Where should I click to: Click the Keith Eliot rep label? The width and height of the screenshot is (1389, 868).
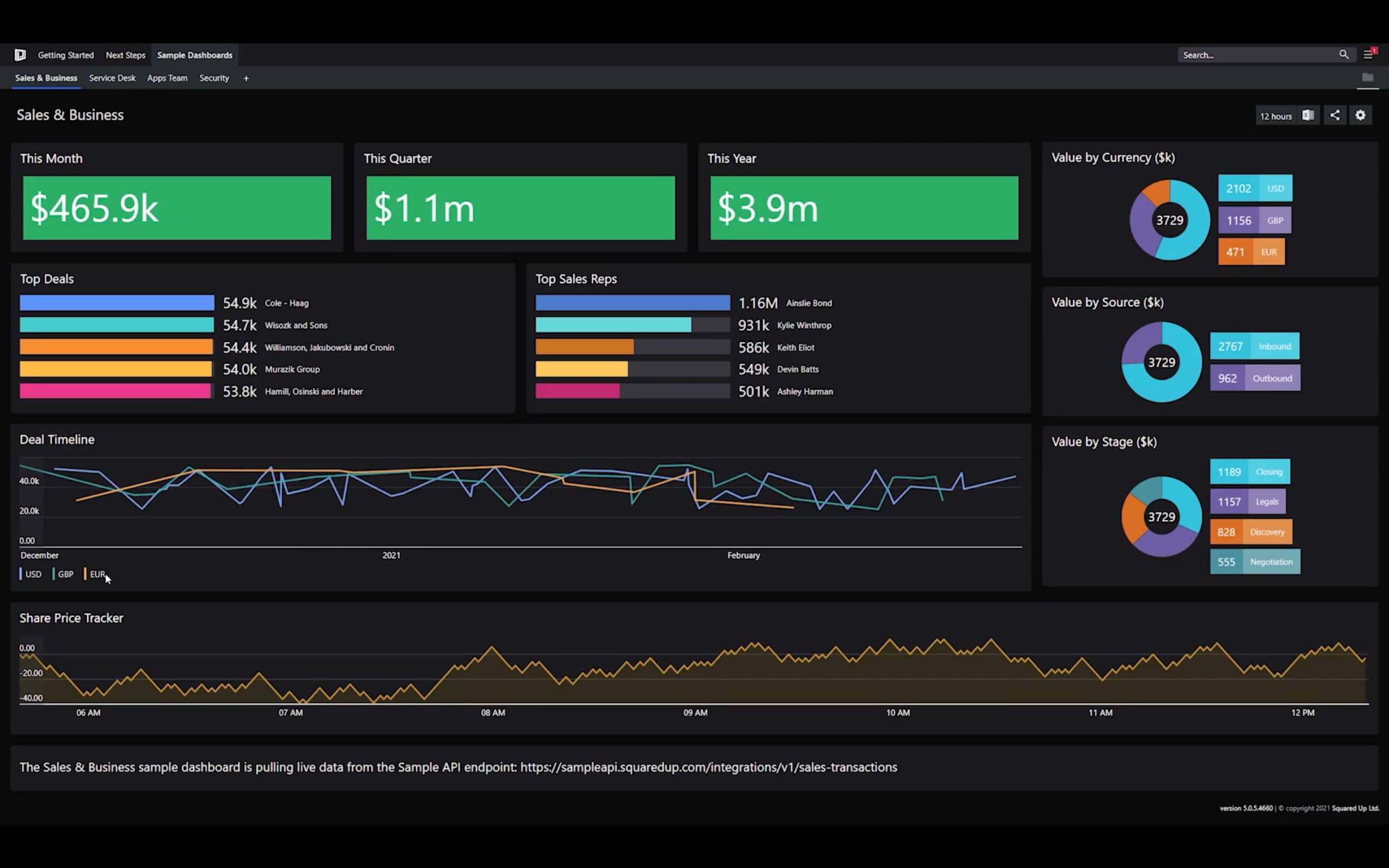tap(795, 347)
